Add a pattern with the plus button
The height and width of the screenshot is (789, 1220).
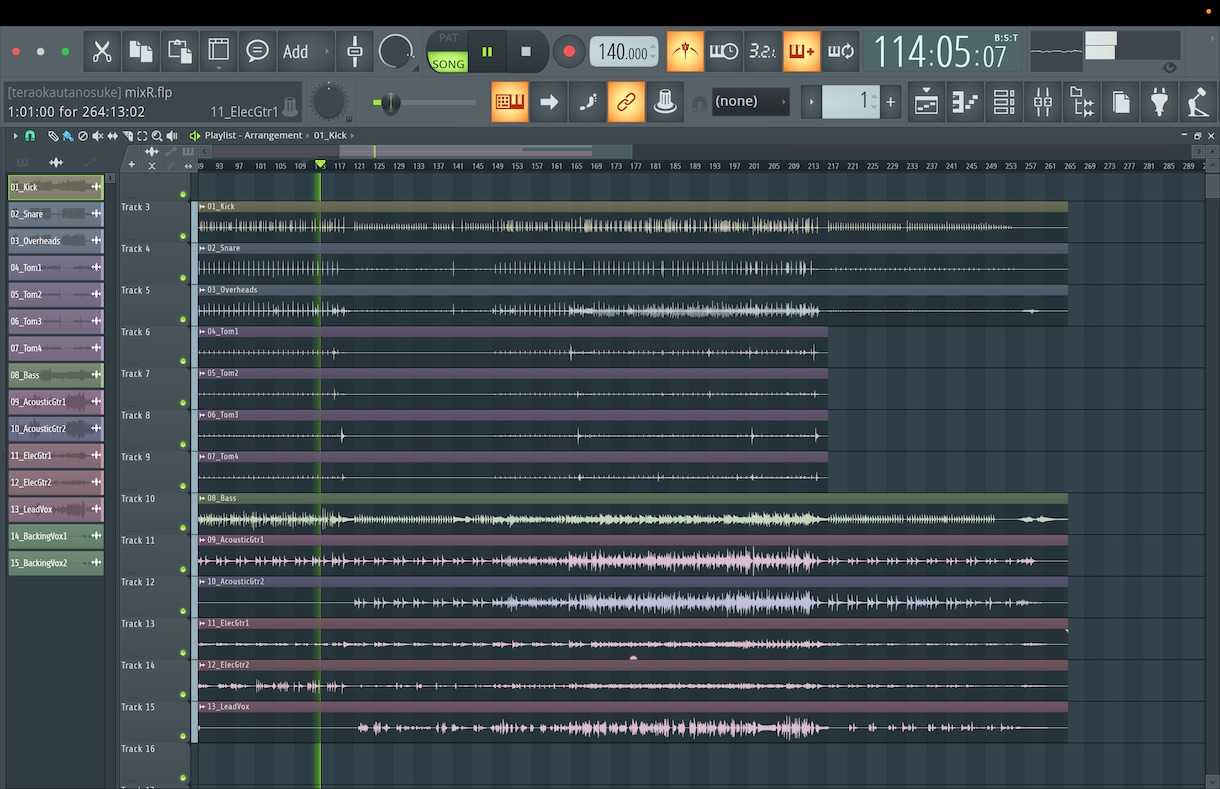[x=890, y=101]
